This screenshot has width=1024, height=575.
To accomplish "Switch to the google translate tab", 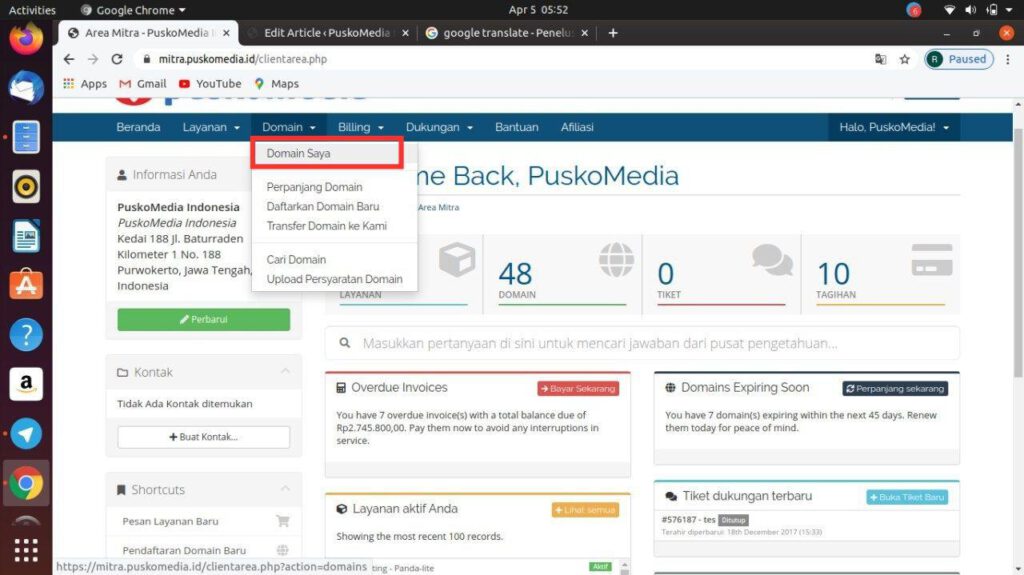I will [507, 33].
